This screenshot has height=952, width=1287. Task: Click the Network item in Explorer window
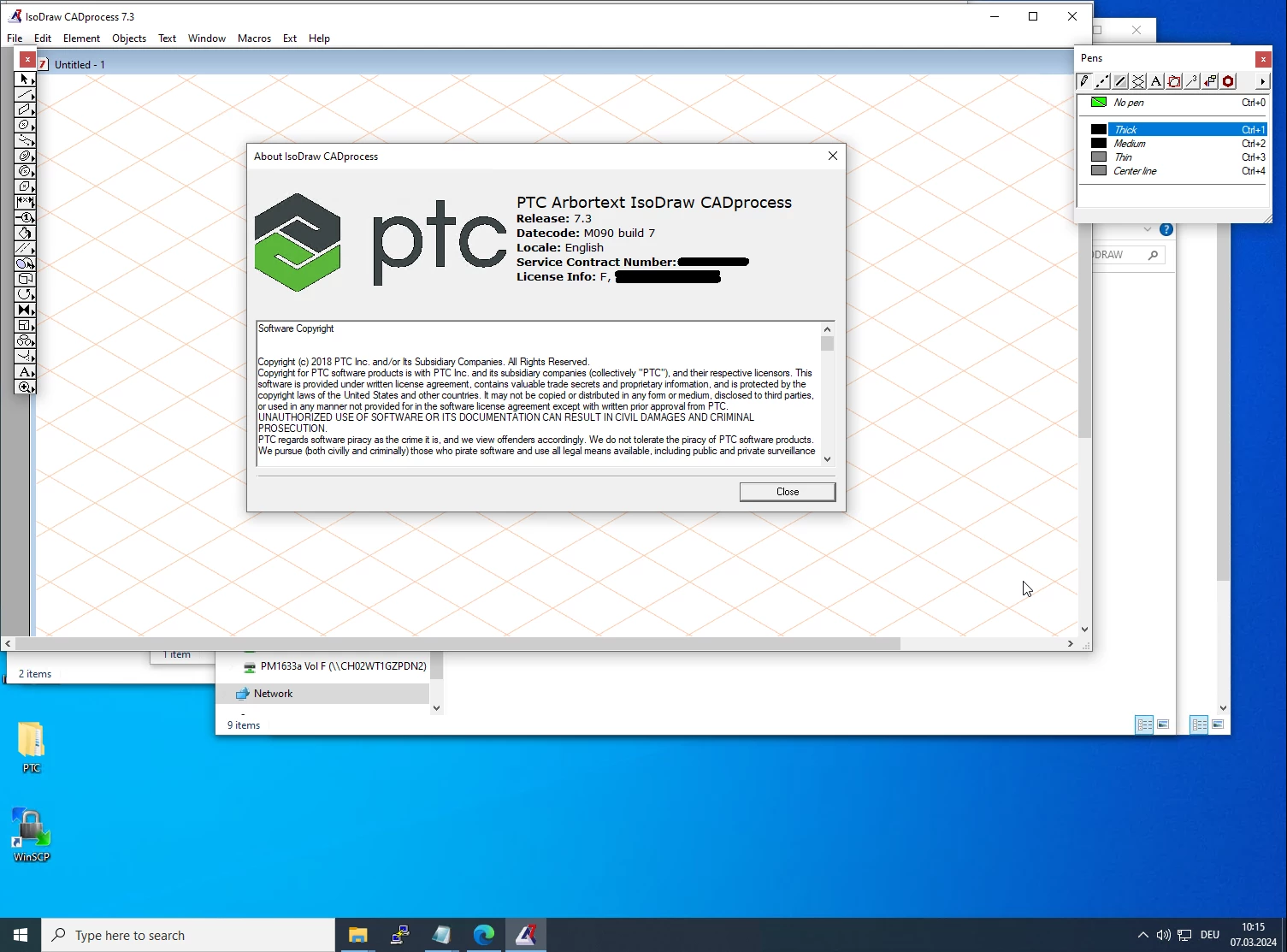pos(273,694)
